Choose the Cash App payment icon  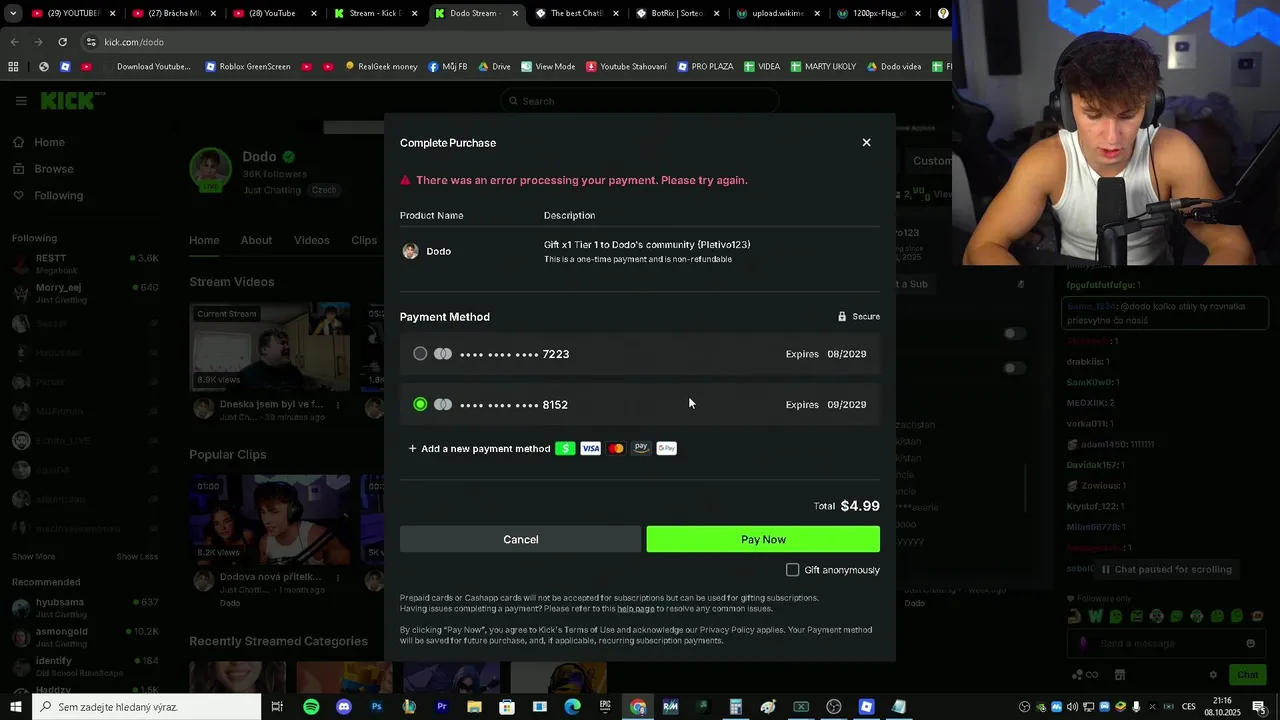click(x=565, y=449)
